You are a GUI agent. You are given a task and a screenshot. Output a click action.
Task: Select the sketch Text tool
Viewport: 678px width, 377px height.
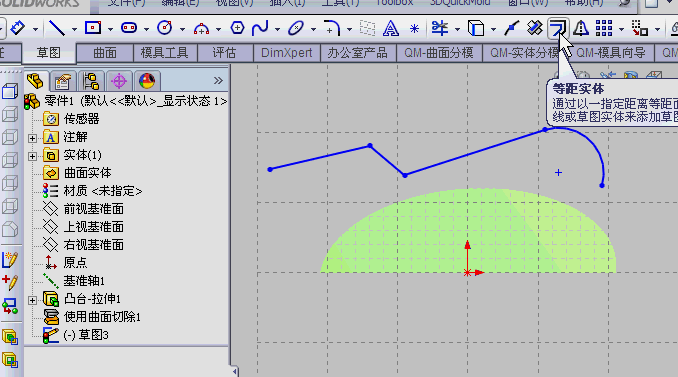tap(390, 29)
